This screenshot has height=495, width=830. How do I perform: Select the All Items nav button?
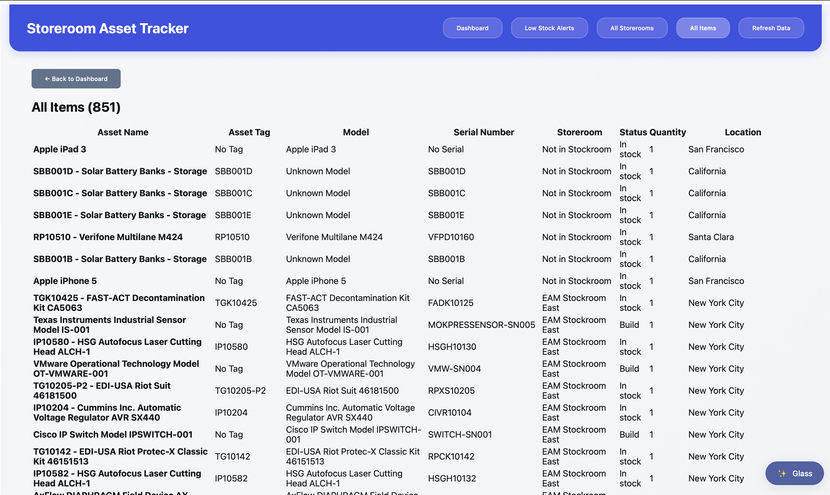702,28
